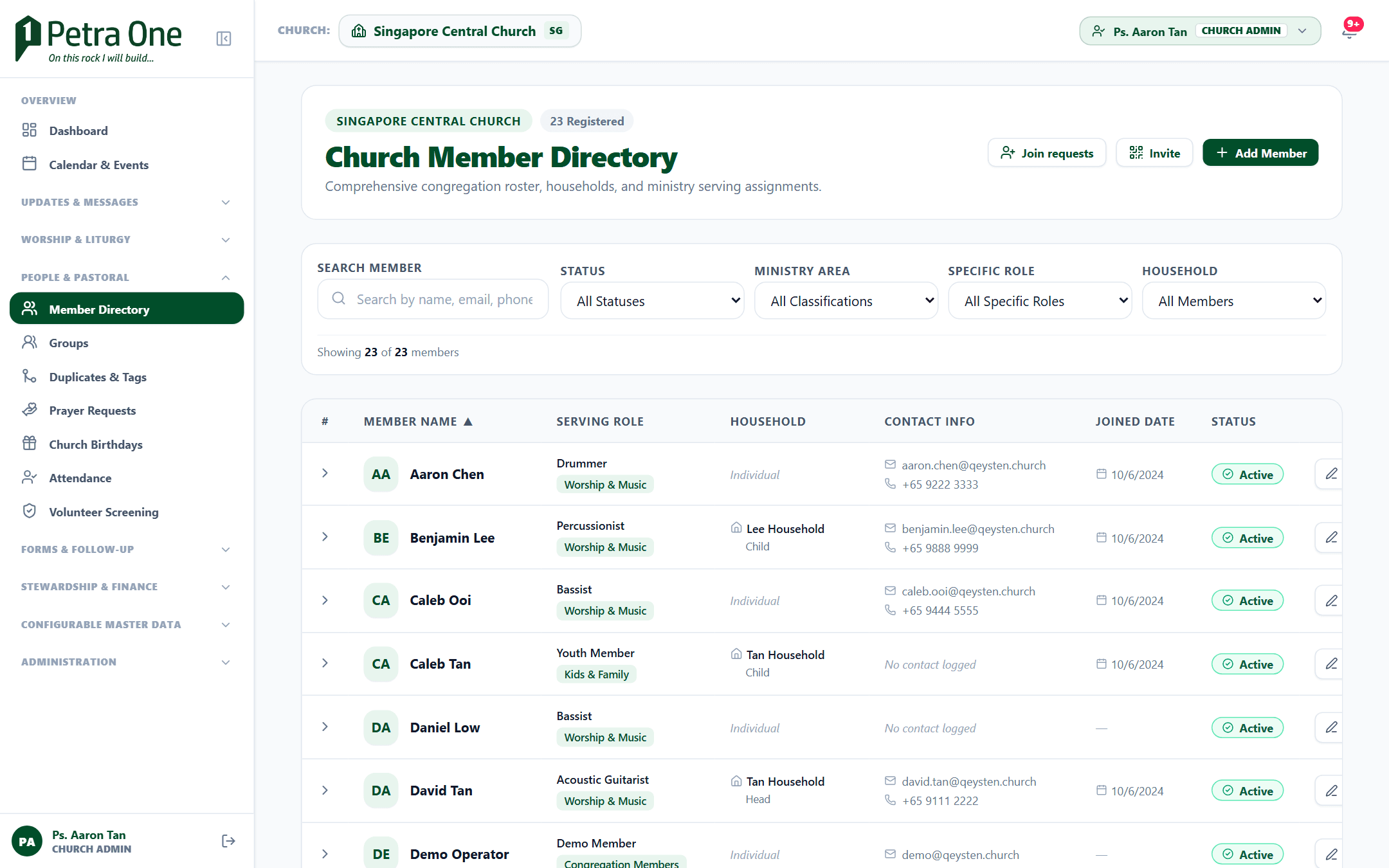Expand Benjamin Lee row details
The height and width of the screenshot is (868, 1389).
[325, 537]
